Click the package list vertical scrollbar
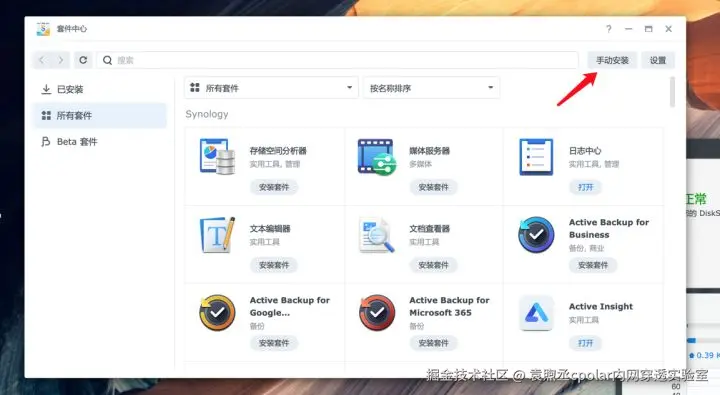720x395 pixels. coord(673,92)
